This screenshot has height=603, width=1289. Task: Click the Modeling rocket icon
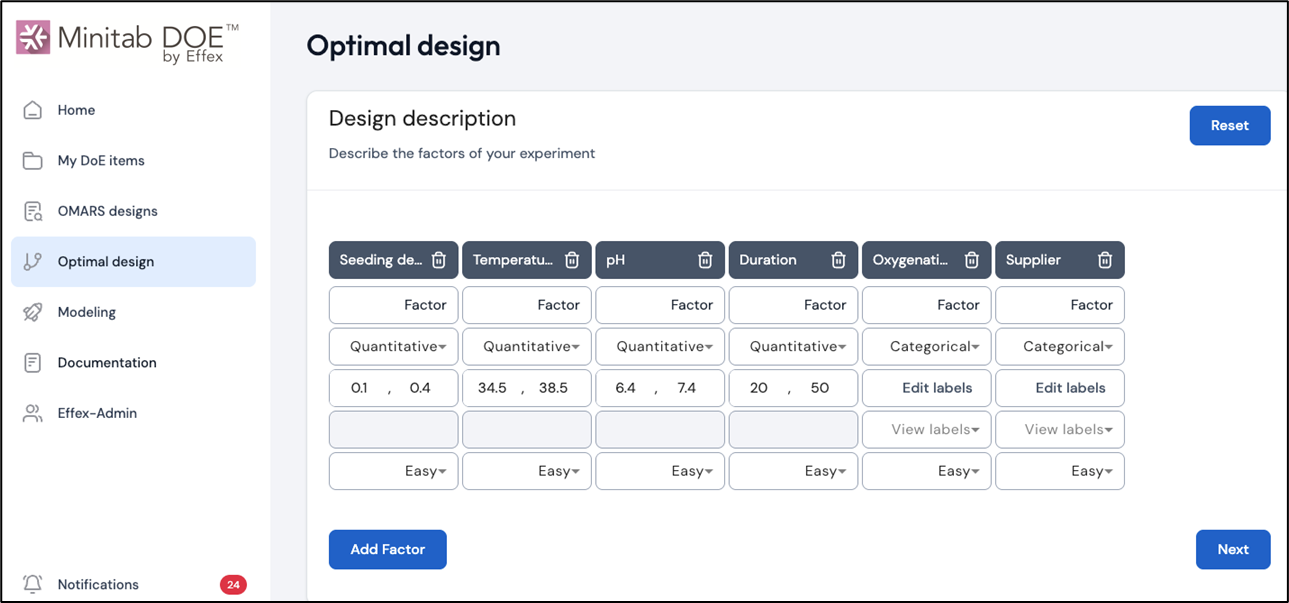click(x=33, y=312)
